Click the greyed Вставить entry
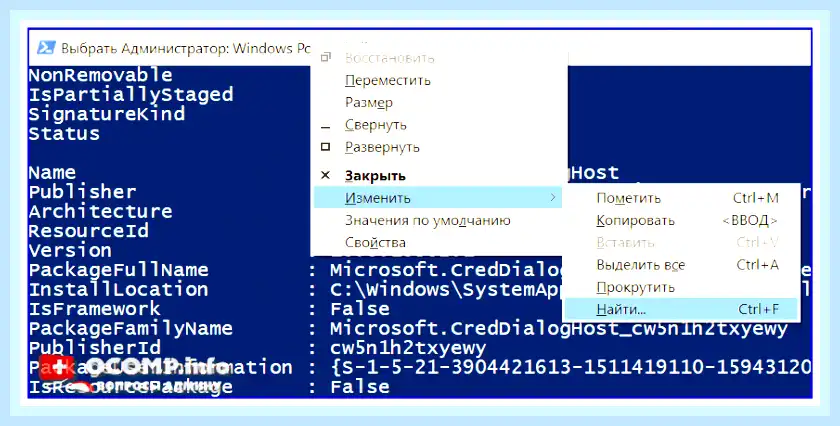The image size is (840, 426). click(x=625, y=243)
